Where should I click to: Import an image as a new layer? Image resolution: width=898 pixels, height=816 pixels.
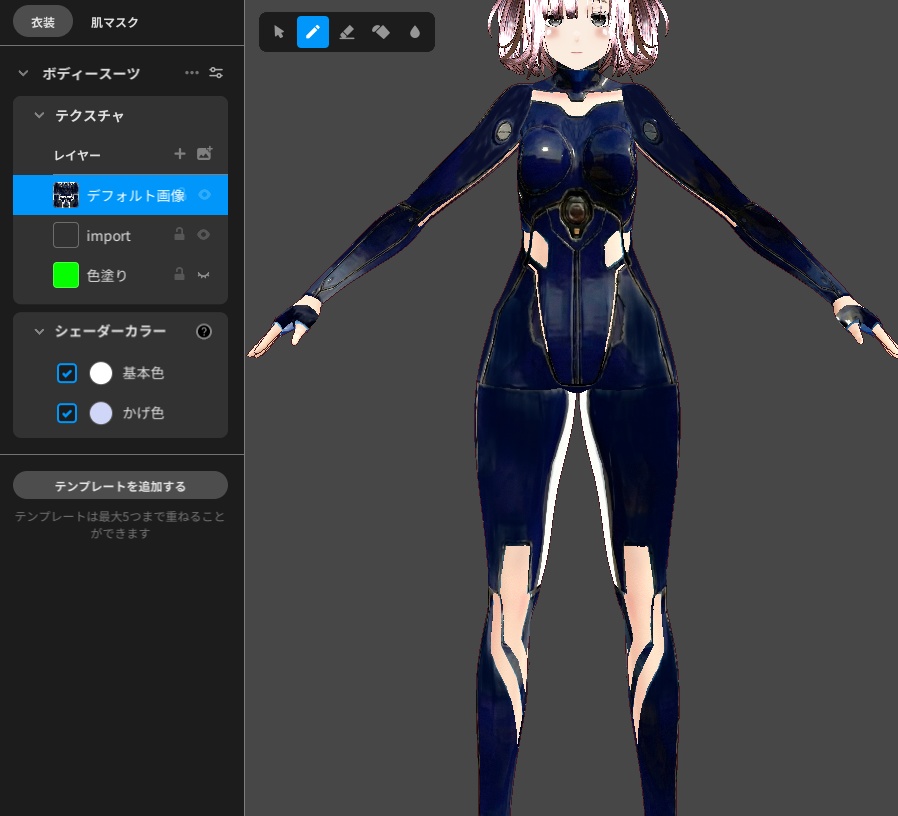pyautogui.click(x=204, y=153)
